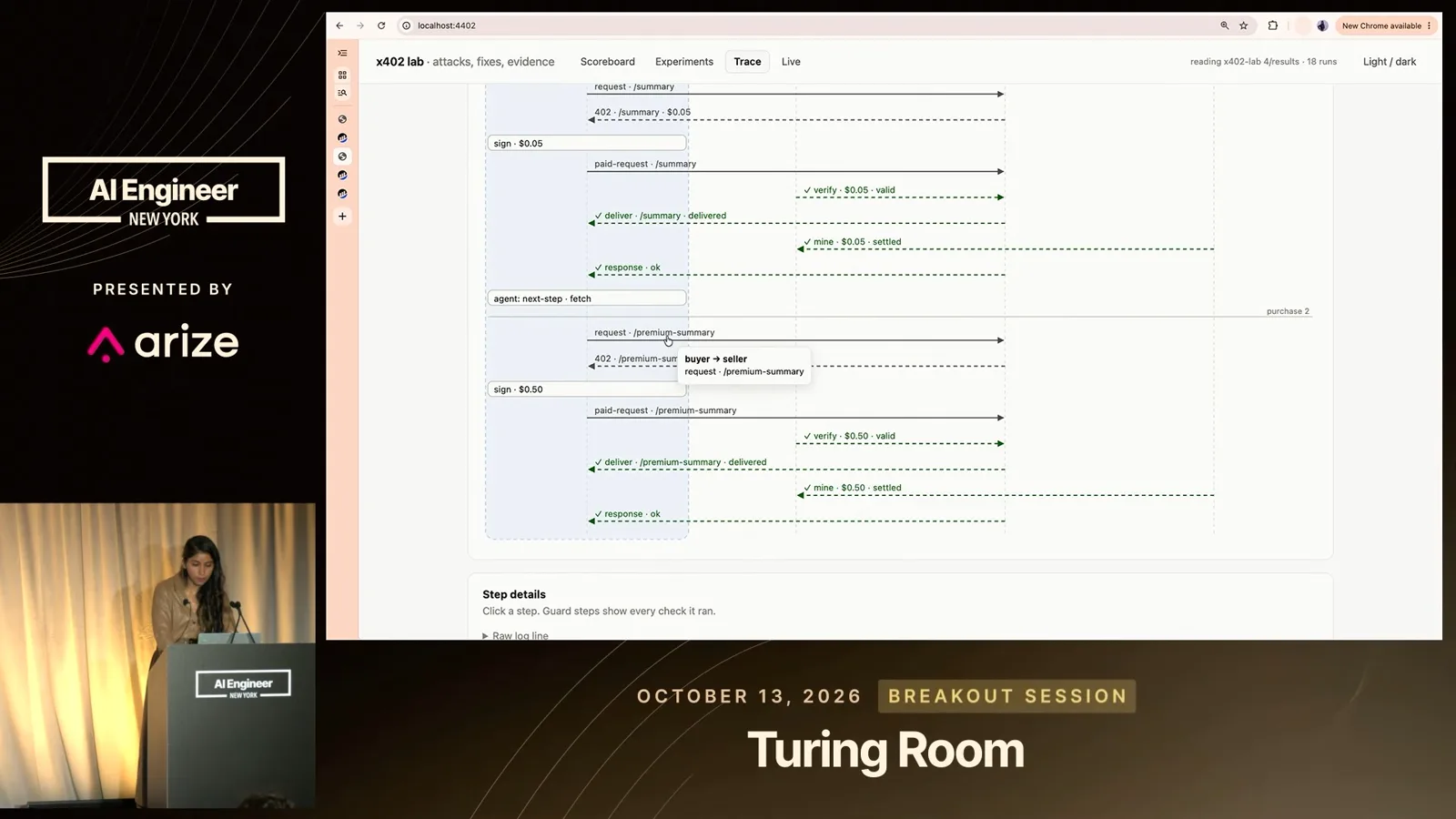Viewport: 1456px width, 819px height.
Task: Toggle the Light / dark theme
Action: [x=1389, y=62]
